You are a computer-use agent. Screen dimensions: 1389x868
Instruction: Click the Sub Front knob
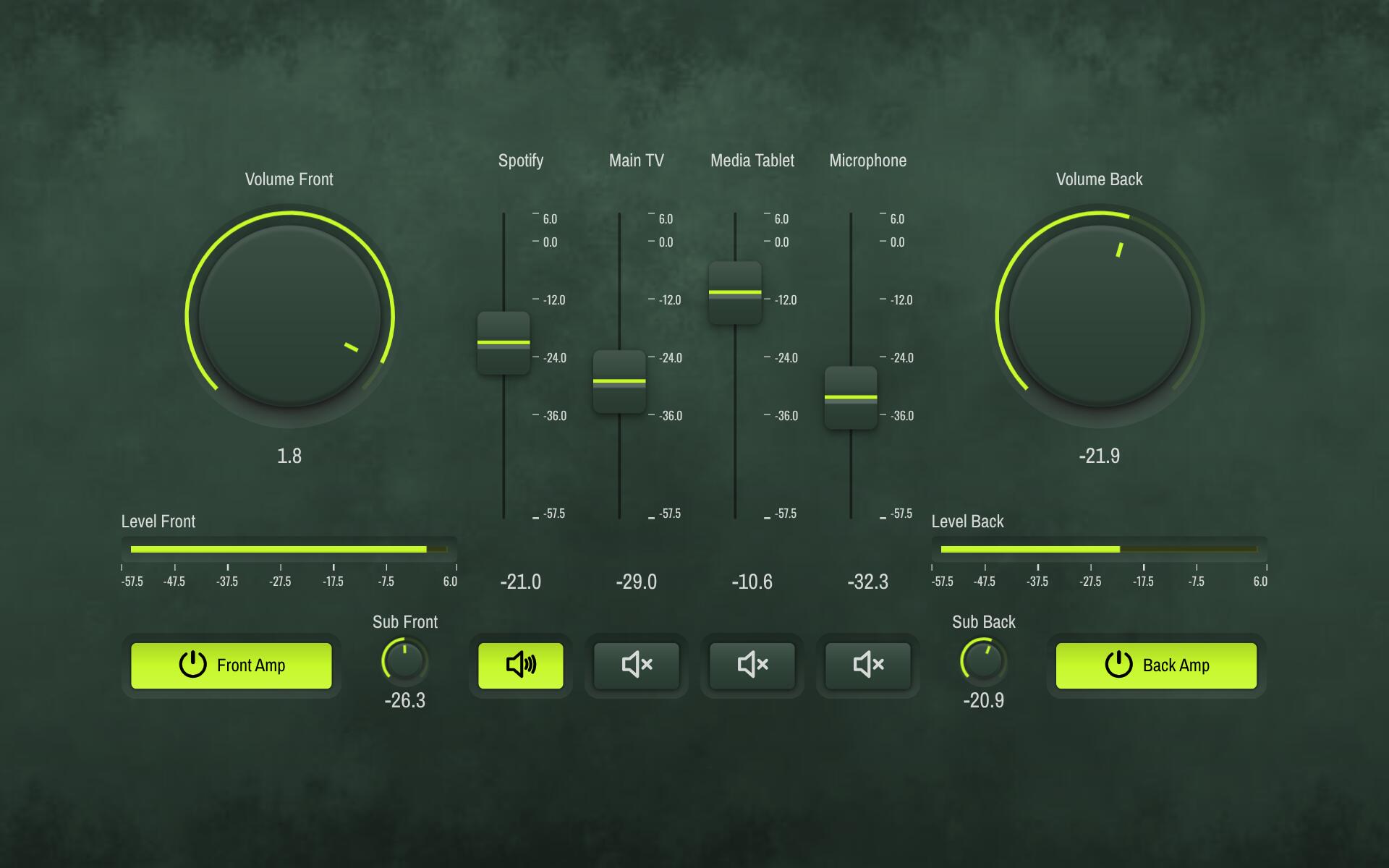click(x=404, y=660)
